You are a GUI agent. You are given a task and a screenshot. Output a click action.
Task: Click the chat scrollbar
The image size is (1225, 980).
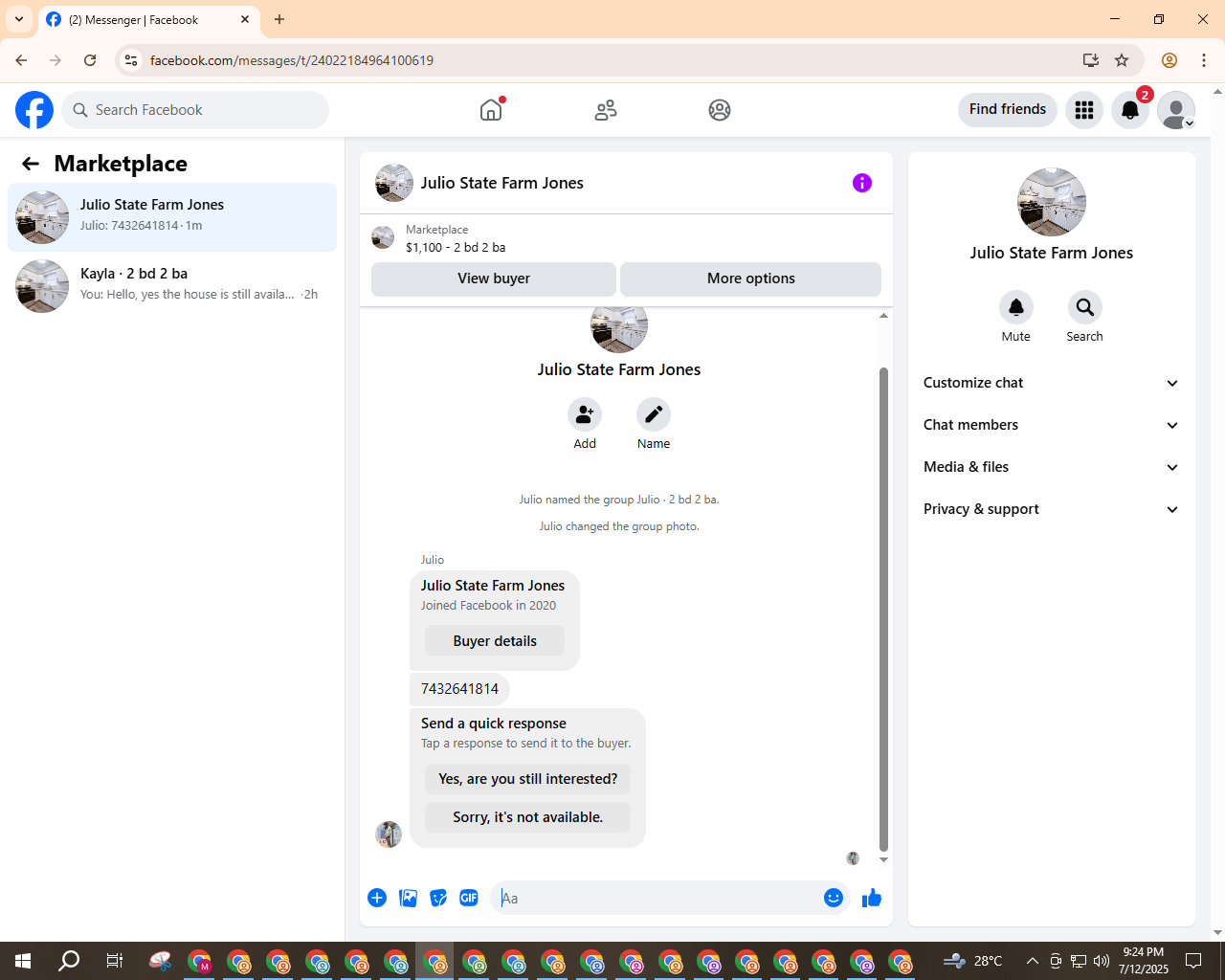click(x=883, y=609)
